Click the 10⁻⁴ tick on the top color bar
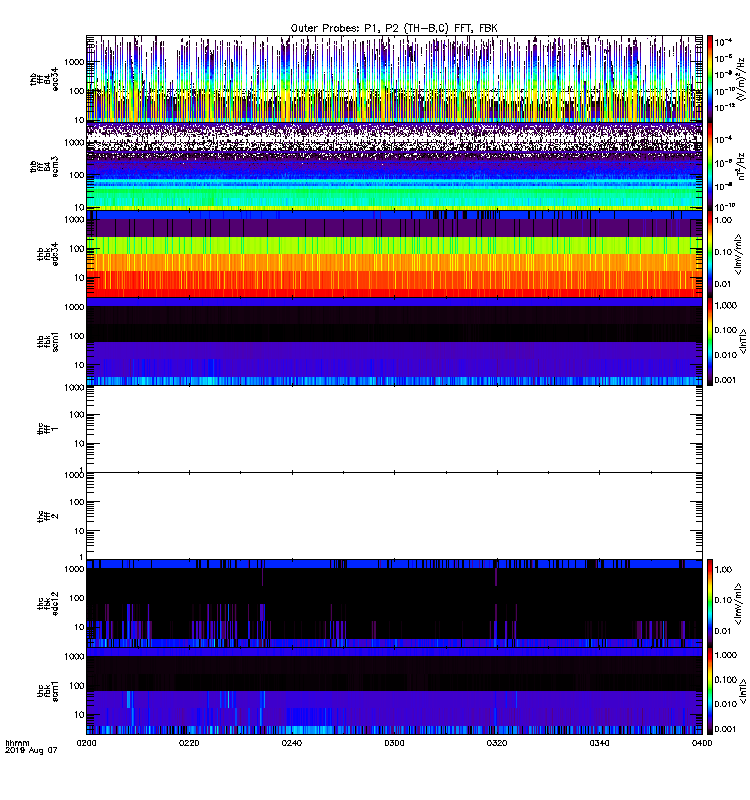Image resolution: width=750 pixels, height=800 pixels. tap(723, 42)
